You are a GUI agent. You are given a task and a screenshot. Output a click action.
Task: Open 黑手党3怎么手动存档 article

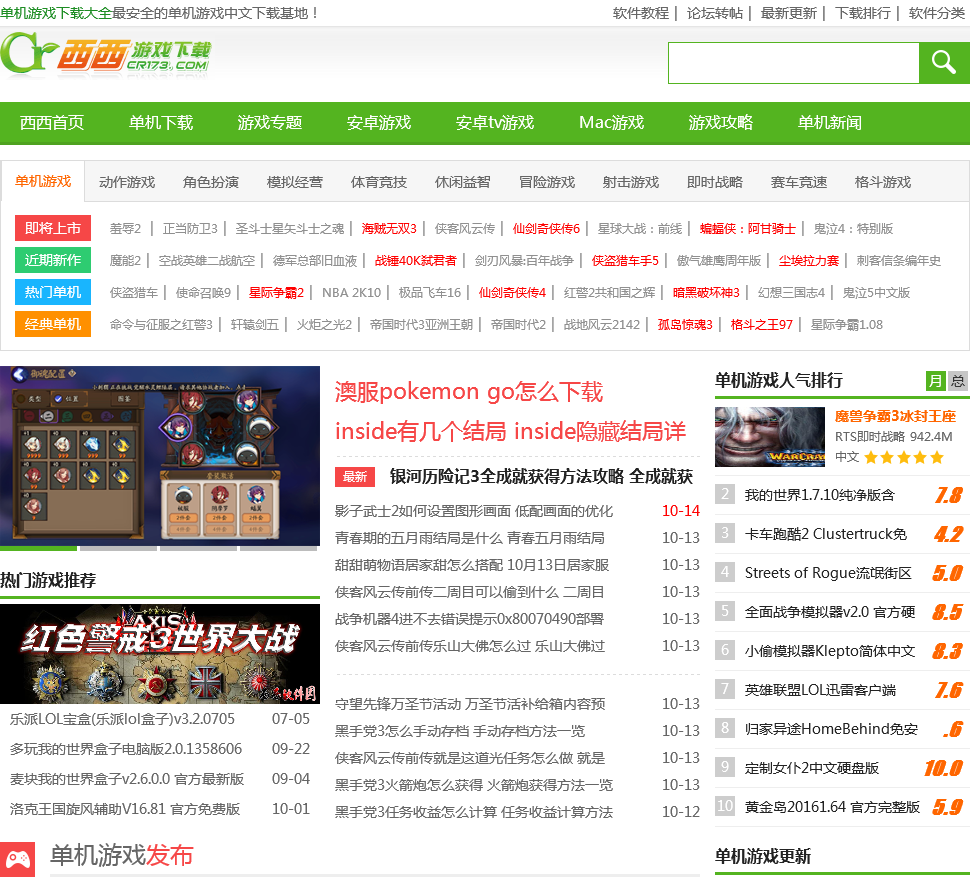click(460, 731)
